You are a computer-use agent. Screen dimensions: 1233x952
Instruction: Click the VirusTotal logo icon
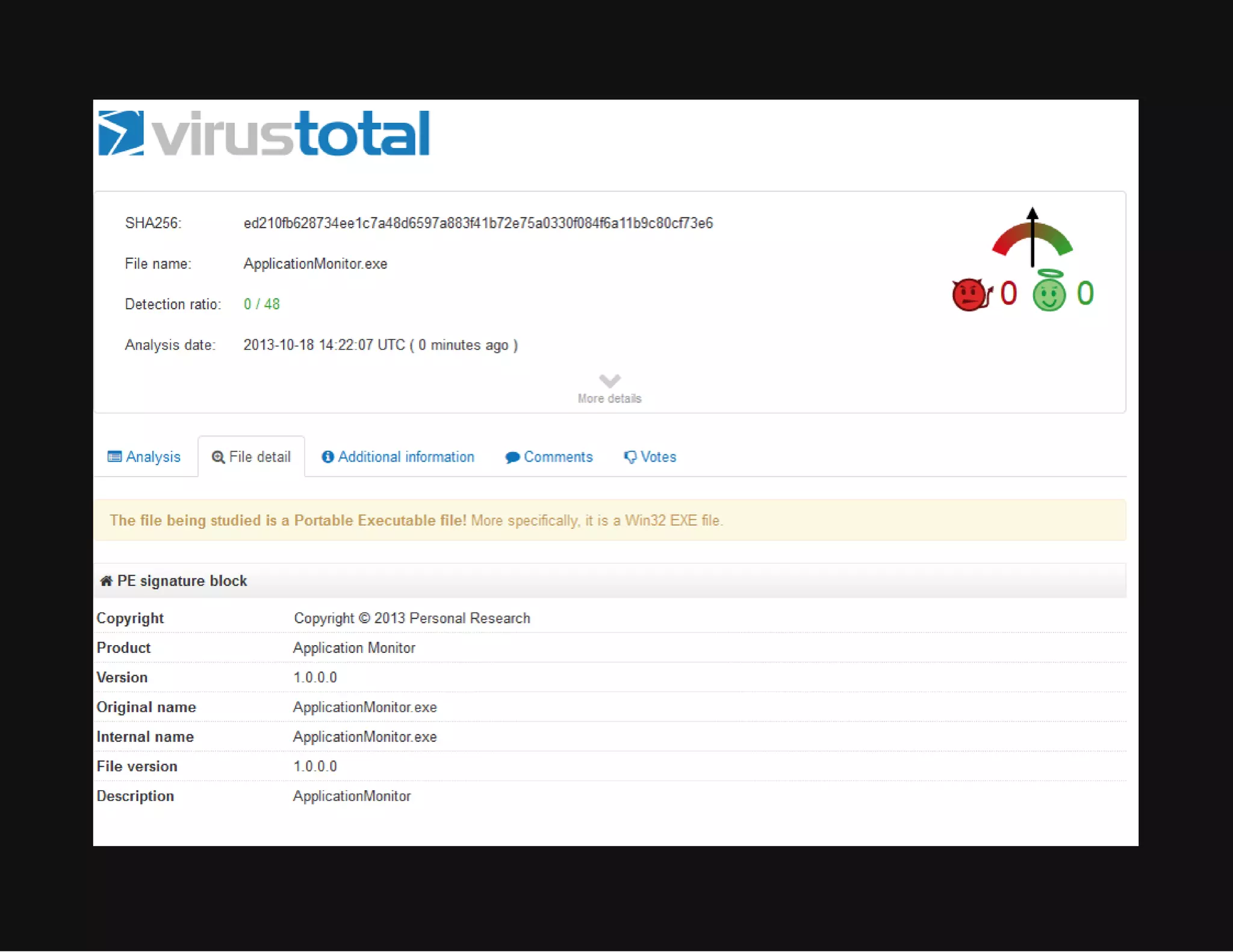tap(121, 133)
